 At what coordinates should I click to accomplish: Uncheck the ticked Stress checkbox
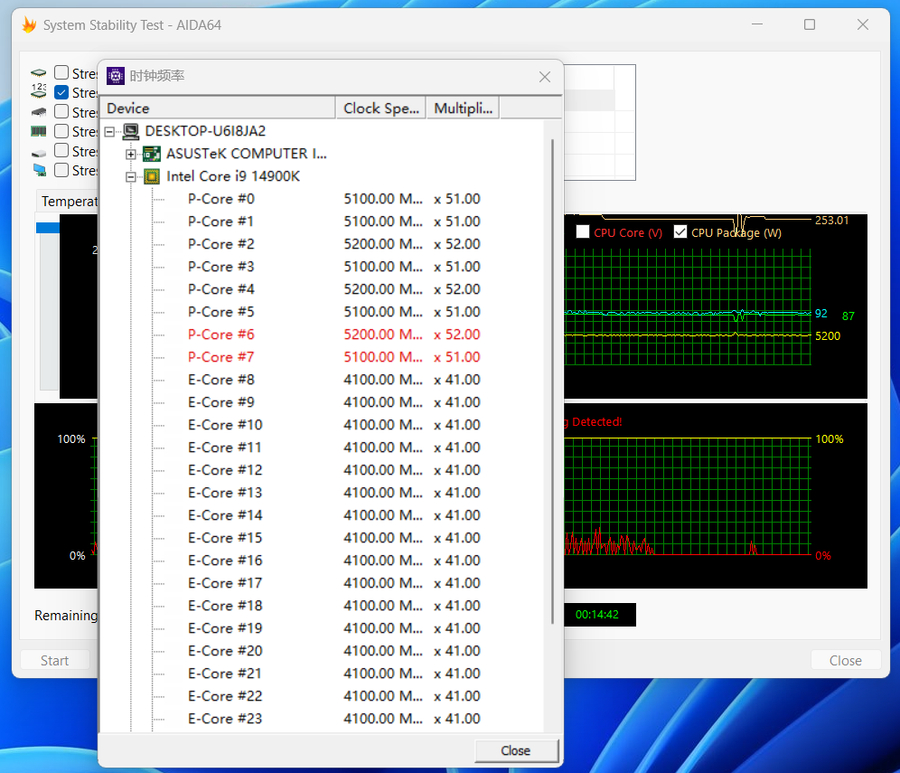coord(62,93)
